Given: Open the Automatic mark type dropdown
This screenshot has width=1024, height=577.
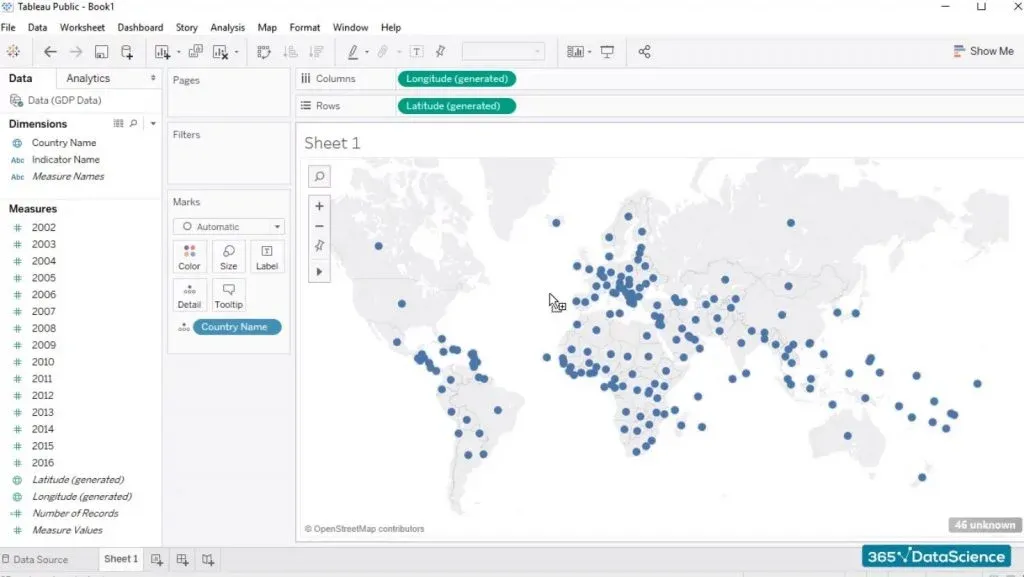Looking at the screenshot, I should 229,227.
